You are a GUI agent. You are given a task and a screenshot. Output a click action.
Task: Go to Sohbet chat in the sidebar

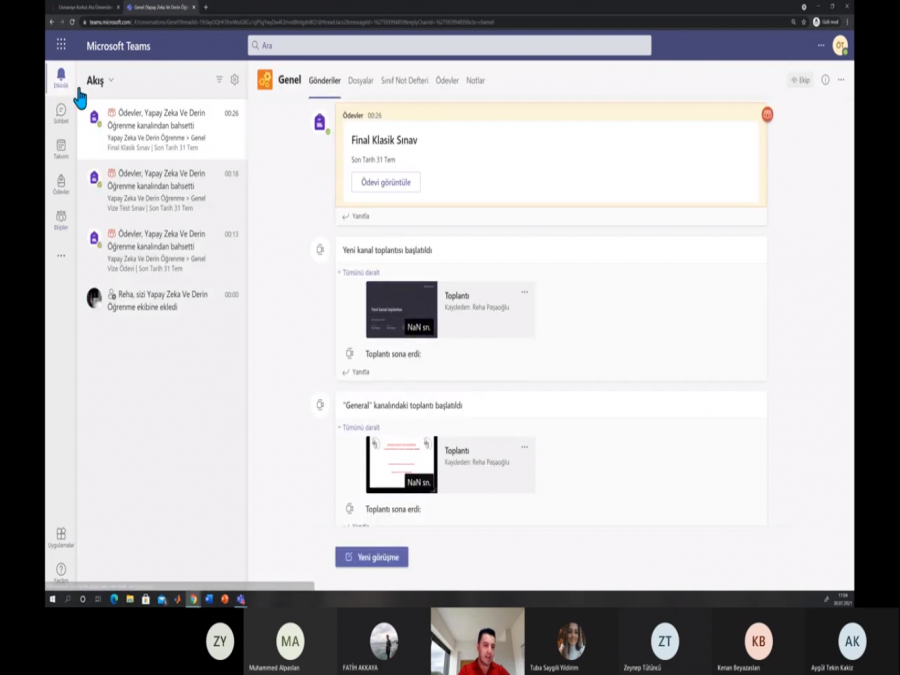(x=61, y=114)
